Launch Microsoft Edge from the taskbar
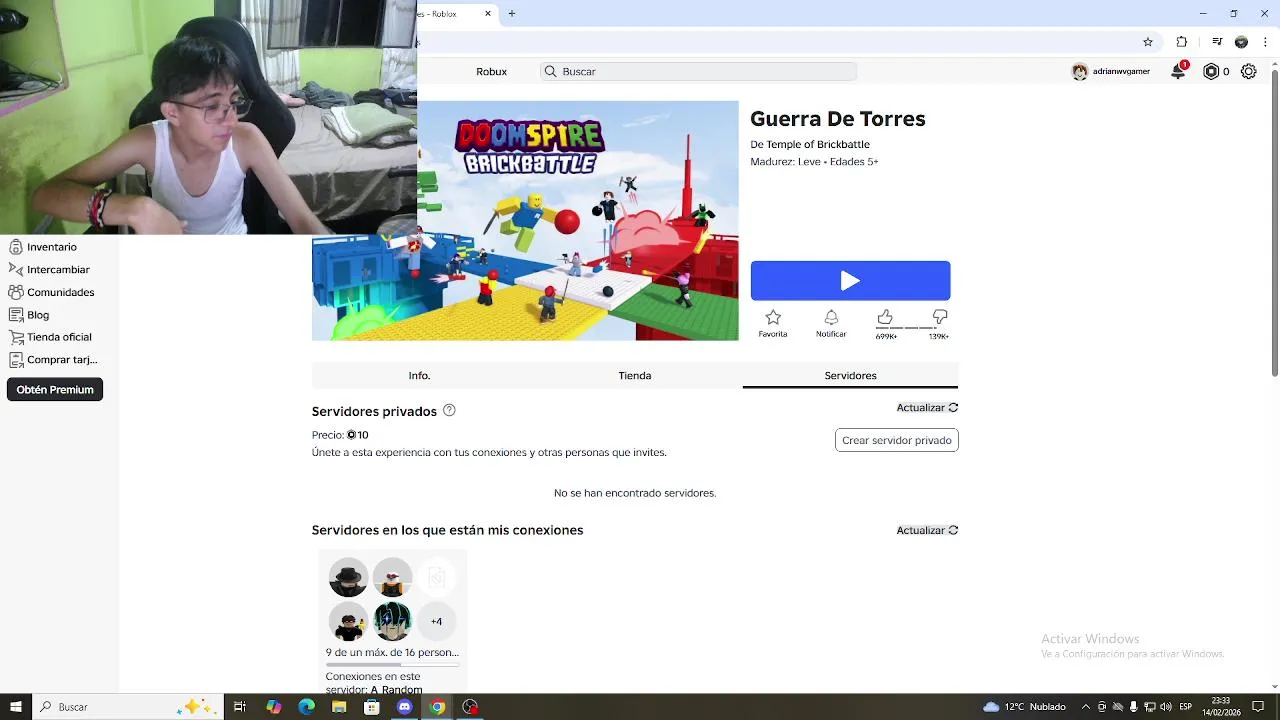The width and height of the screenshot is (1280, 720). [x=306, y=707]
